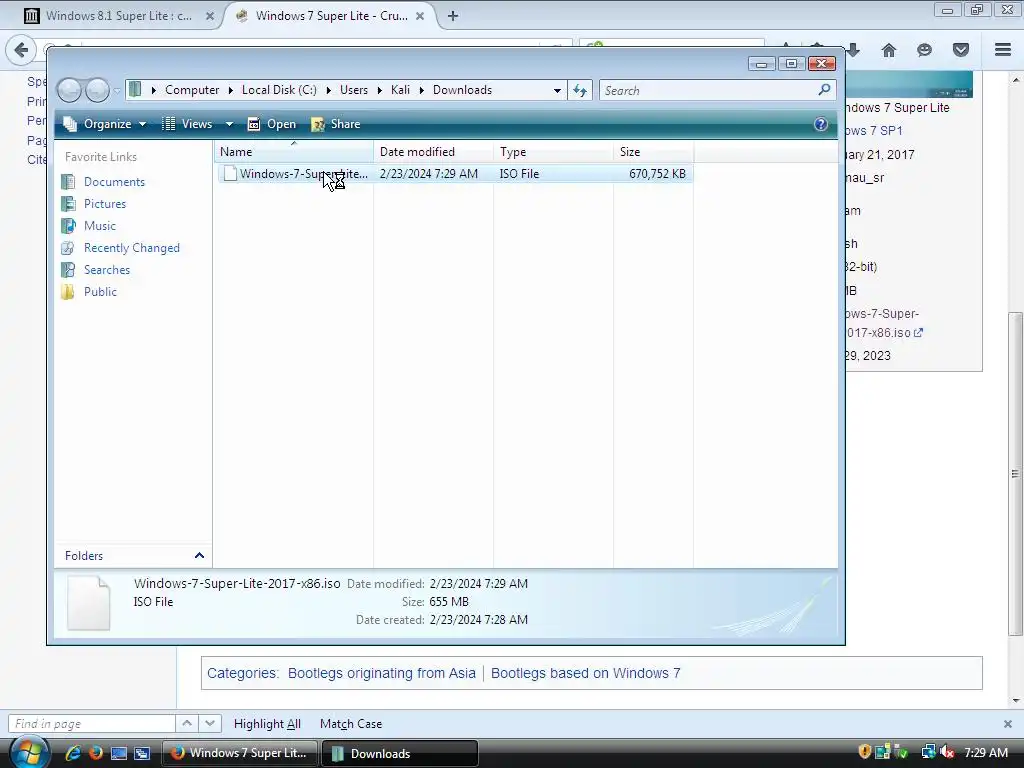The width and height of the screenshot is (1024, 768).
Task: Click find previous up-arrow button
Action: [x=187, y=724]
